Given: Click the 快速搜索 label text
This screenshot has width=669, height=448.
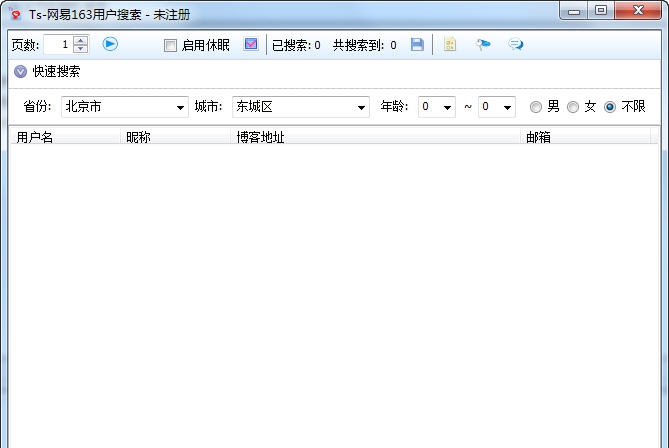Looking at the screenshot, I should click(x=56, y=71).
